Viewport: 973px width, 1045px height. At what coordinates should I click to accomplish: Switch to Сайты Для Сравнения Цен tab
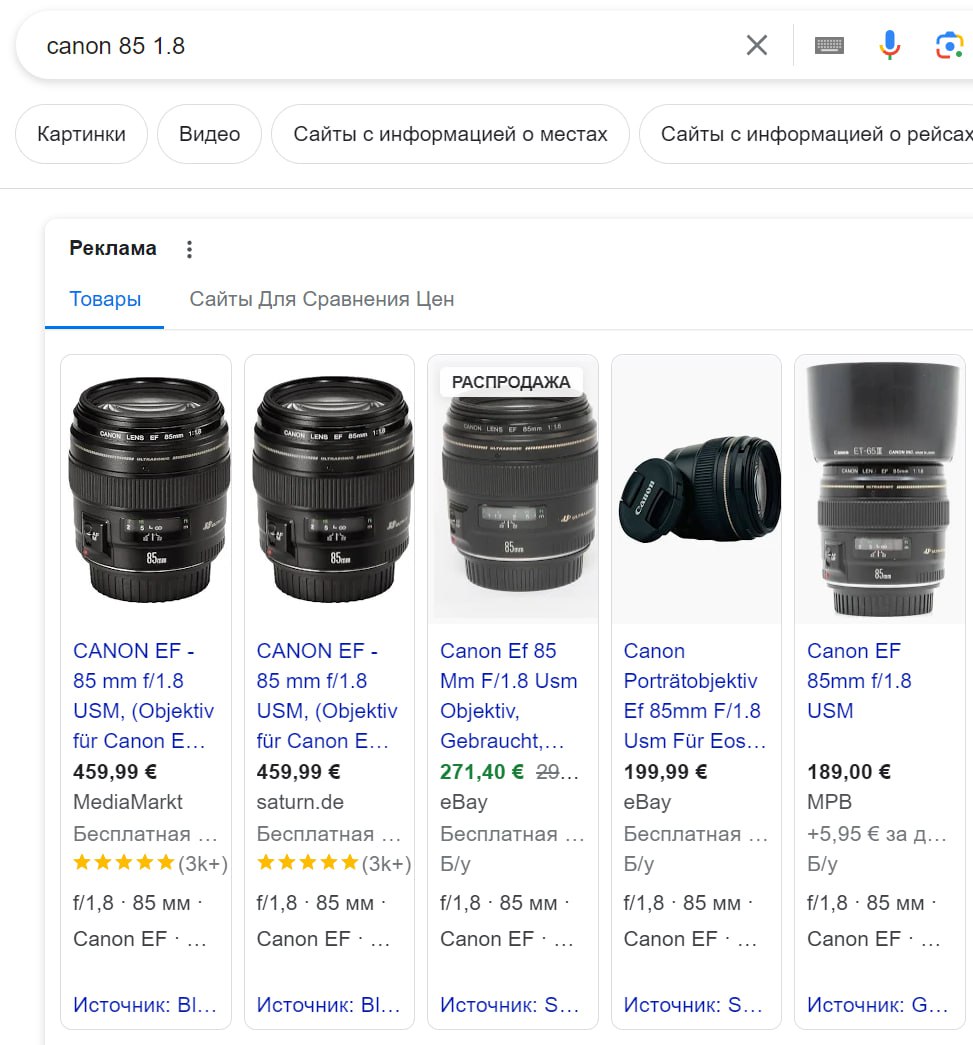tap(321, 299)
